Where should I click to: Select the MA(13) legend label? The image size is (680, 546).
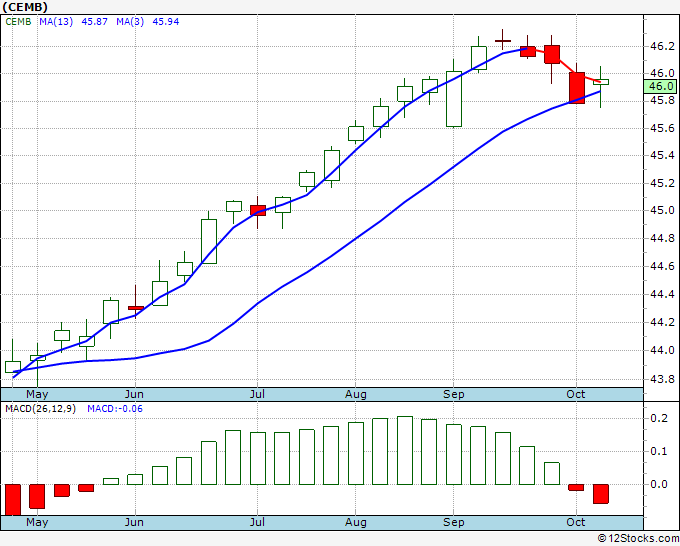[x=56, y=22]
